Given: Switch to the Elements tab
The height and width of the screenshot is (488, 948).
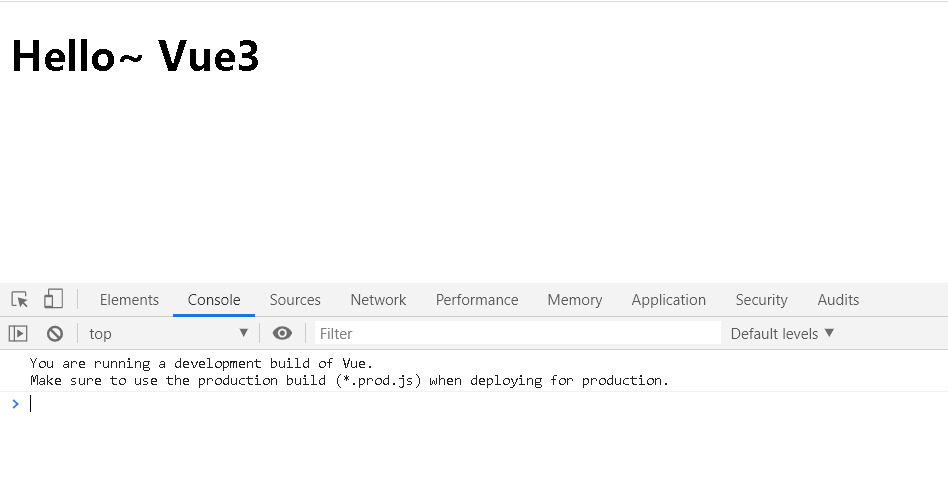Looking at the screenshot, I should pos(129,300).
